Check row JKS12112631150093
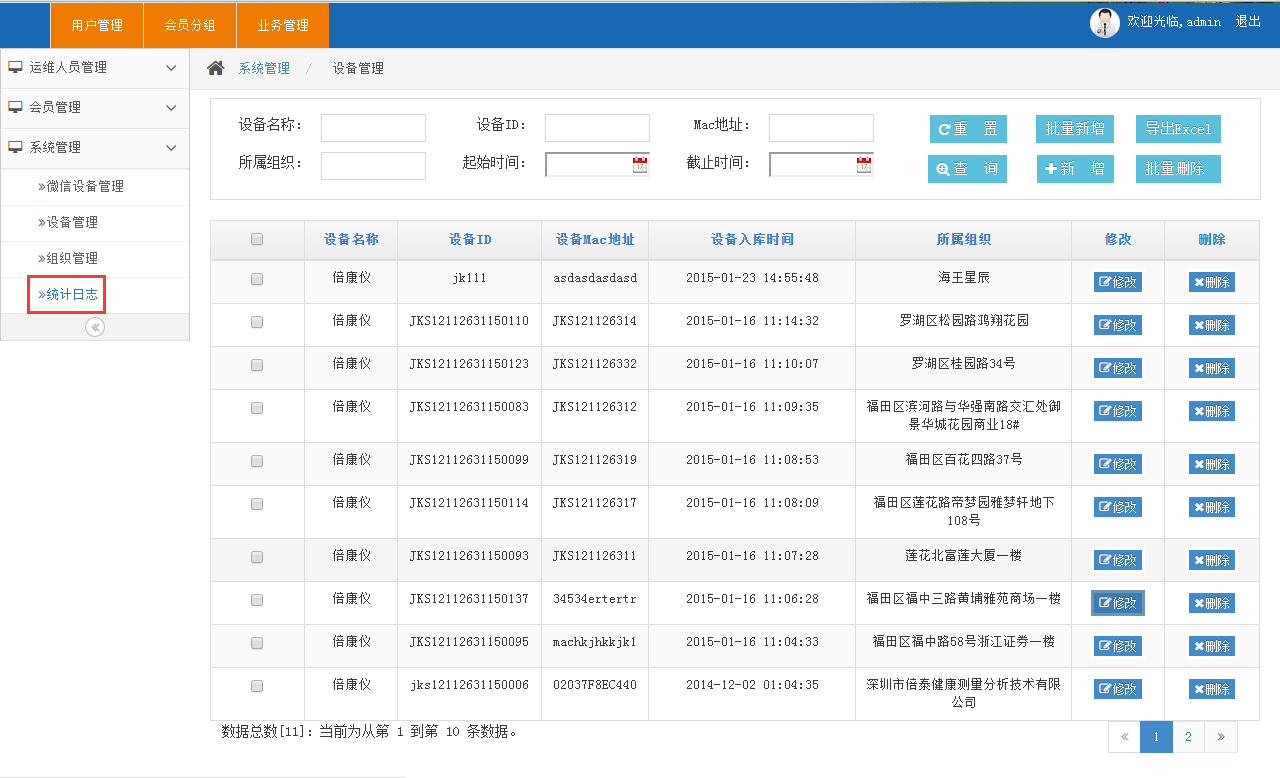The width and height of the screenshot is (1280, 778). coord(257,557)
